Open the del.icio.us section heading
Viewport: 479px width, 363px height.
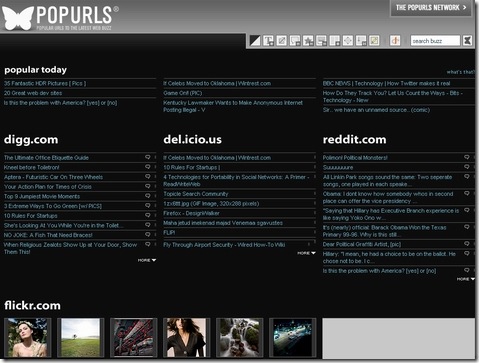point(192,139)
